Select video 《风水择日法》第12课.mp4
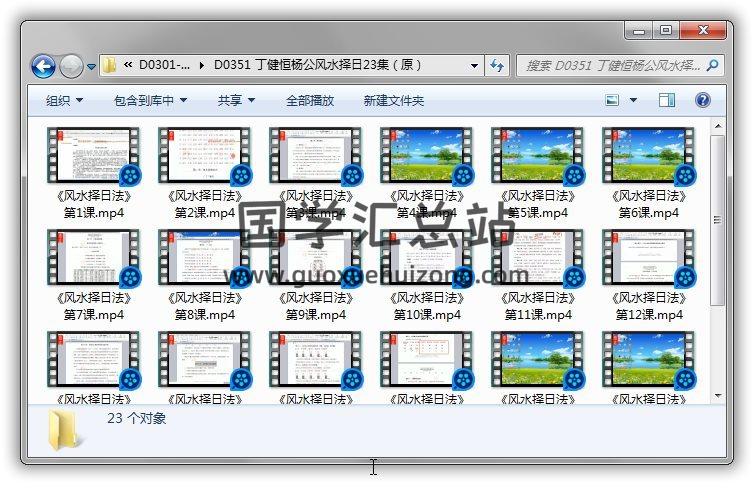The height and width of the screenshot is (489, 754). [x=649, y=276]
